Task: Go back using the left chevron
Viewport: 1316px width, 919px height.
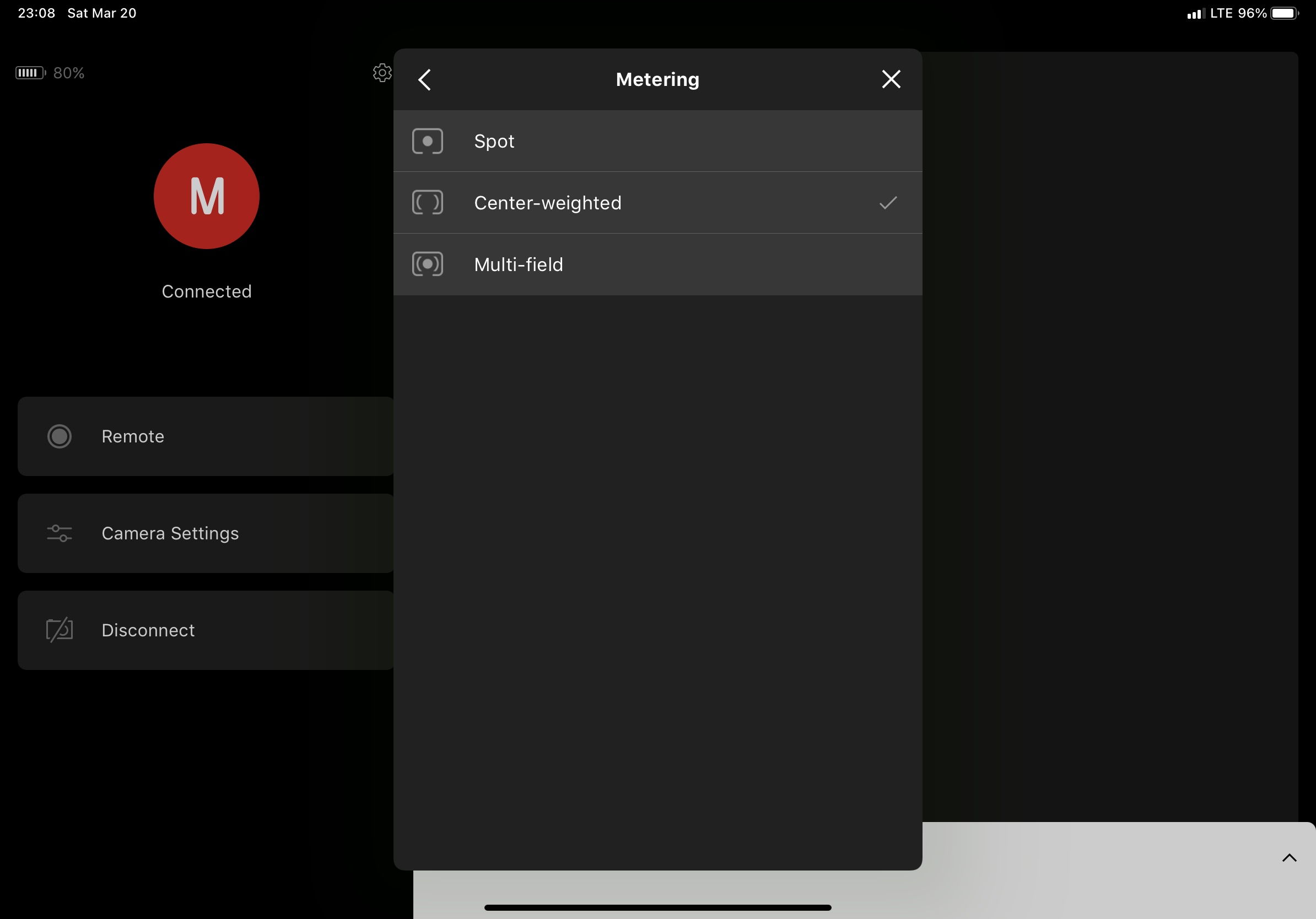Action: [425, 80]
